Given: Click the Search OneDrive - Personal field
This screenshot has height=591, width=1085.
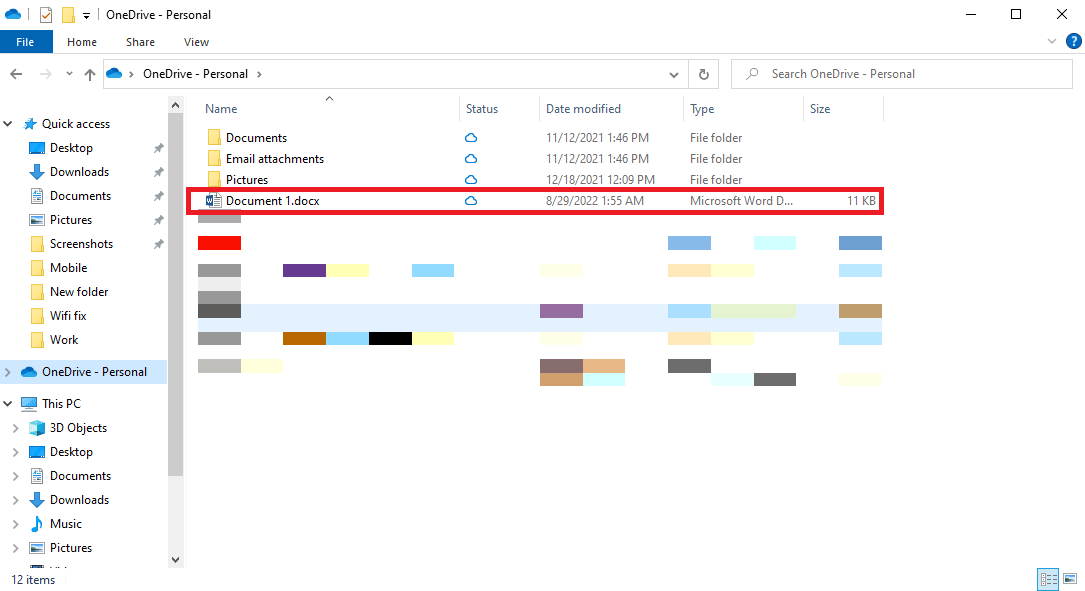Looking at the screenshot, I should [x=902, y=74].
